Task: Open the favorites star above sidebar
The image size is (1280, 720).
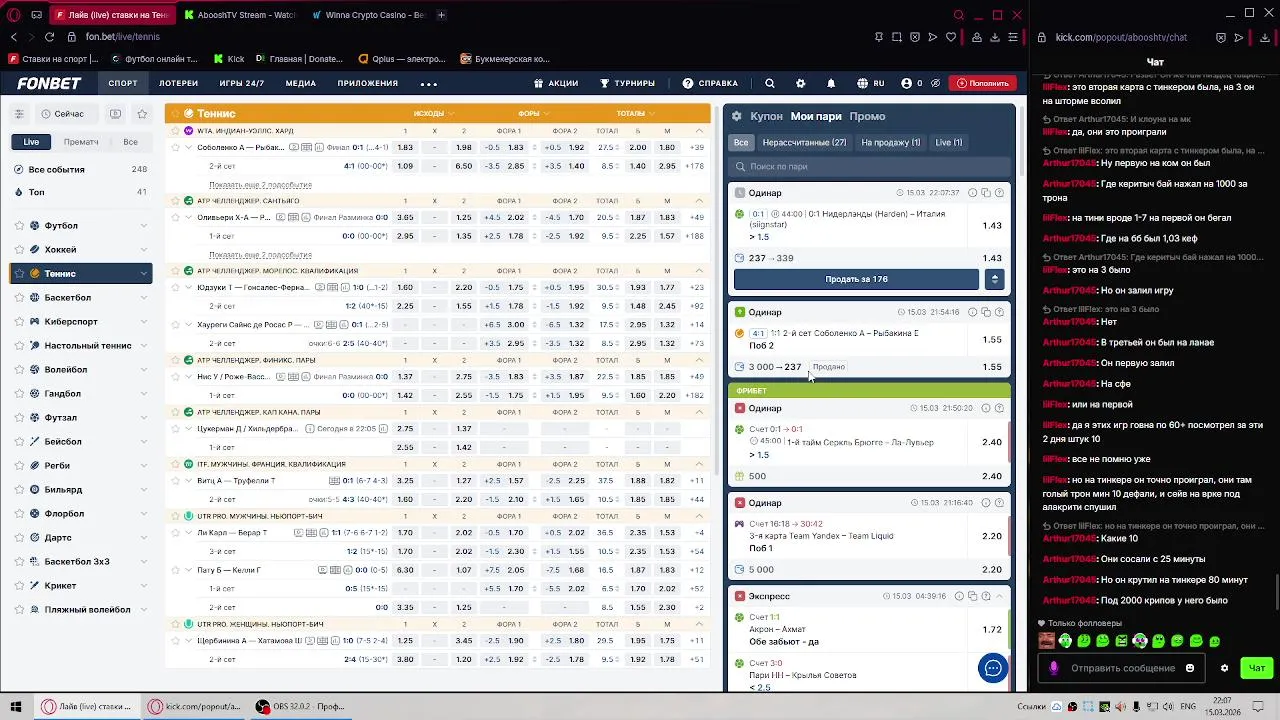Action: [142, 114]
